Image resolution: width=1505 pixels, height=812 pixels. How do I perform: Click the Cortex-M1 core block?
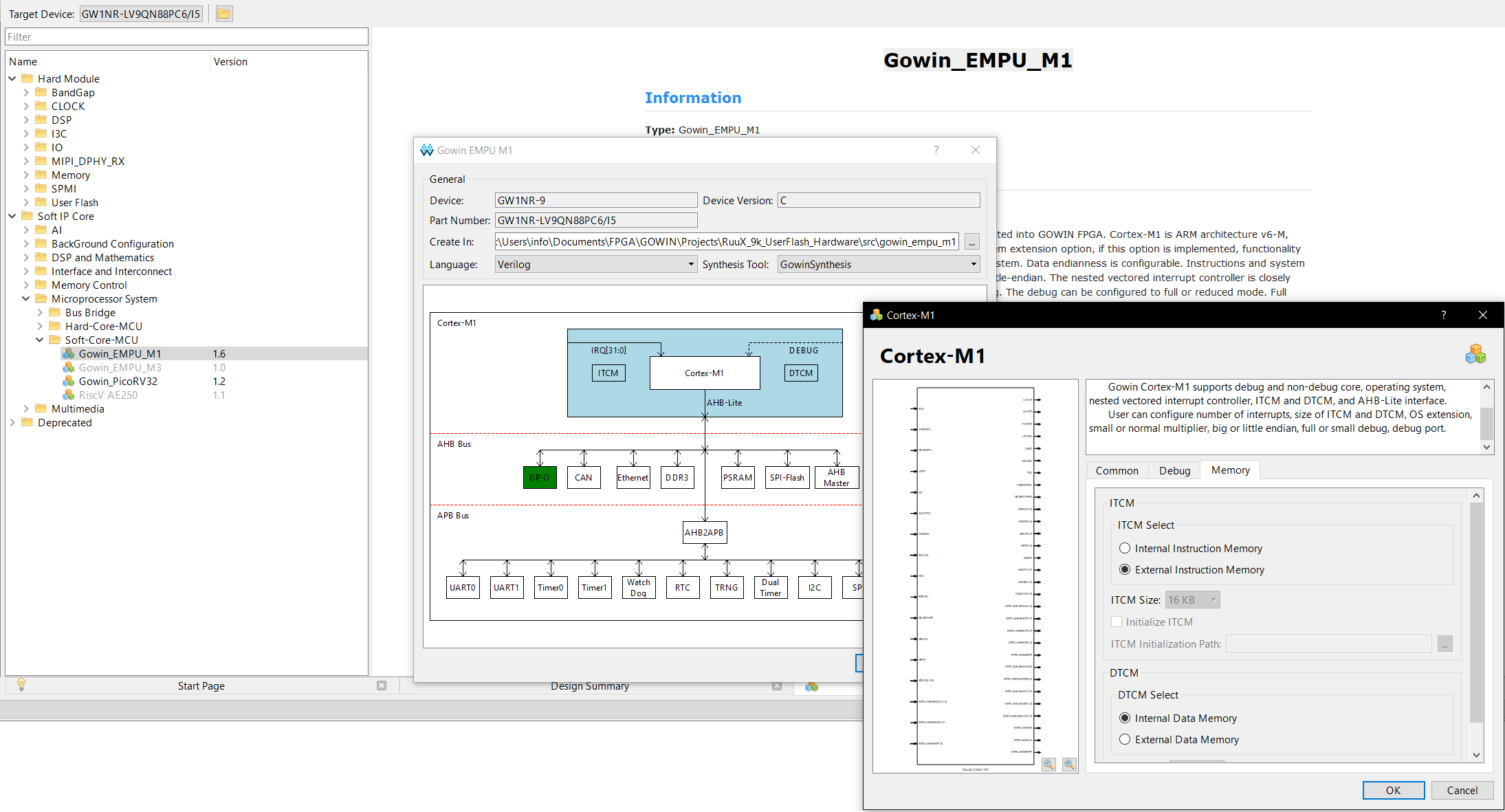pyautogui.click(x=705, y=373)
